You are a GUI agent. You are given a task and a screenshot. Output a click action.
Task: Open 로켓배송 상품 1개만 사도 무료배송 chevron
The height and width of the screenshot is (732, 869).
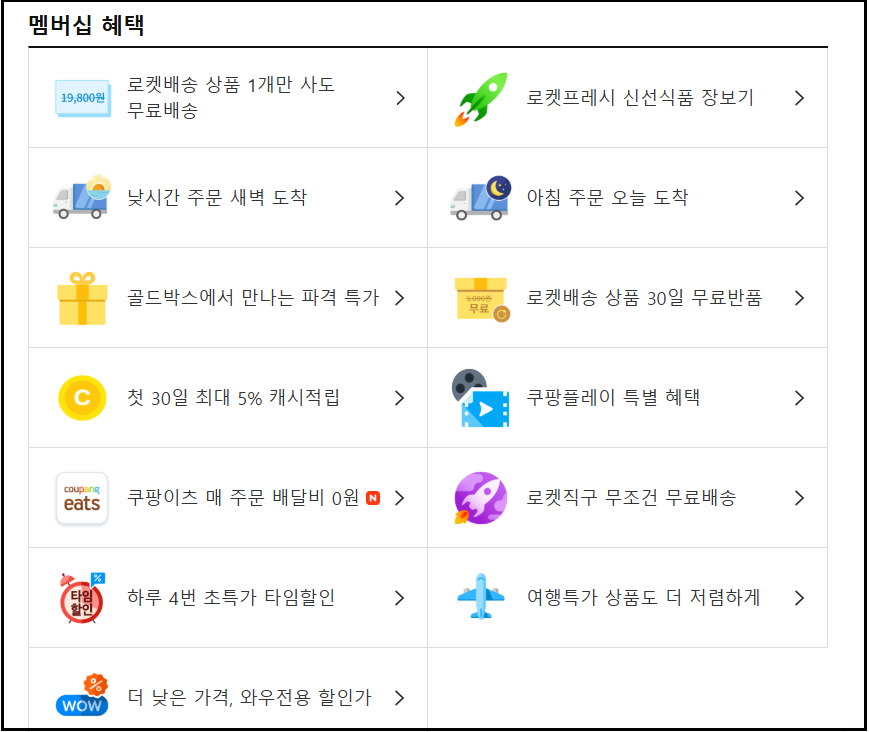coord(400,98)
